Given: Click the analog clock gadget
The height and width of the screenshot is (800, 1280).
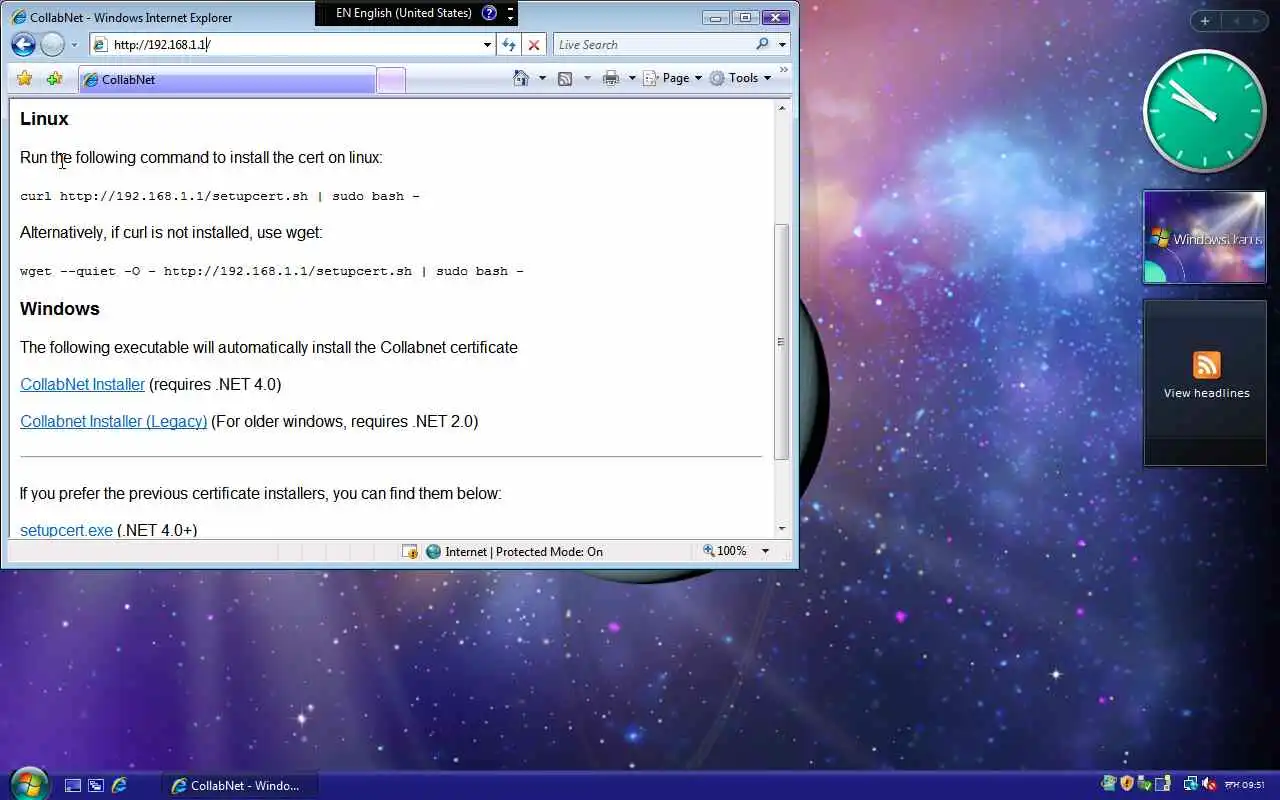Looking at the screenshot, I should (x=1204, y=112).
